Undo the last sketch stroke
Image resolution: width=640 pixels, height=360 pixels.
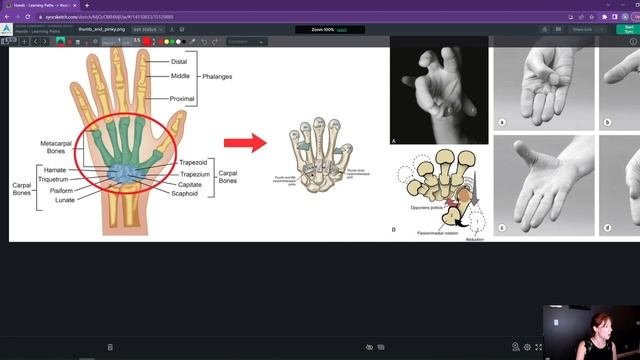pos(204,42)
